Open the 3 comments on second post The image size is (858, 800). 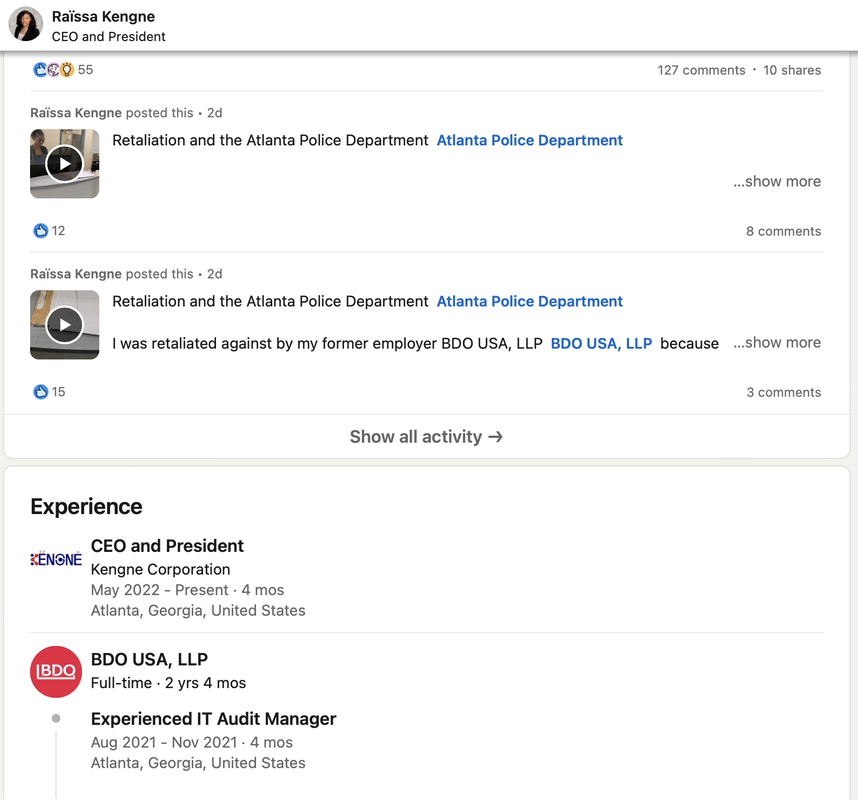pyautogui.click(x=784, y=392)
